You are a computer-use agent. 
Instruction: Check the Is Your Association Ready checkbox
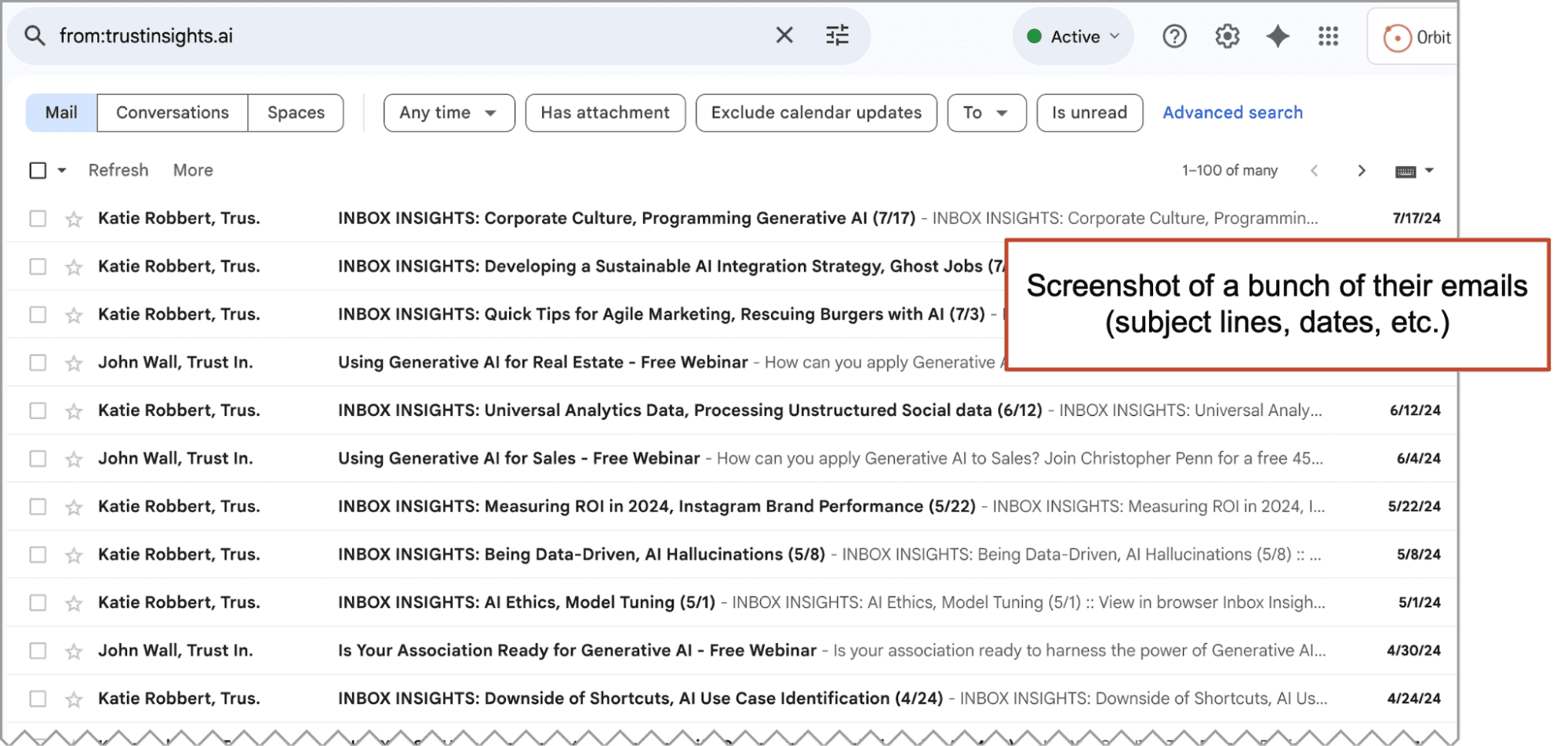(x=38, y=650)
